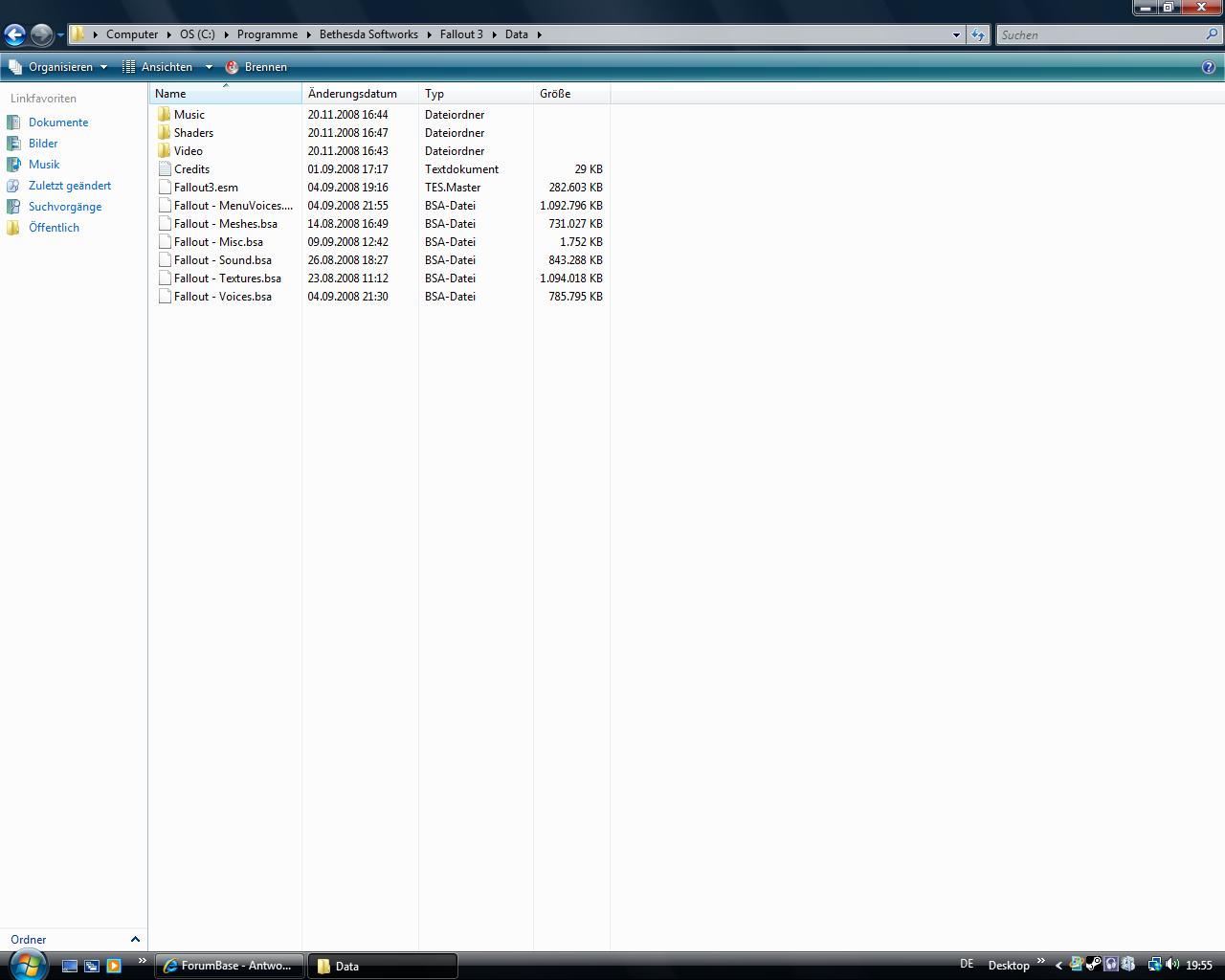The image size is (1225, 980).
Task: Select Fallout - Meshes.bsa file
Action: tap(226, 224)
